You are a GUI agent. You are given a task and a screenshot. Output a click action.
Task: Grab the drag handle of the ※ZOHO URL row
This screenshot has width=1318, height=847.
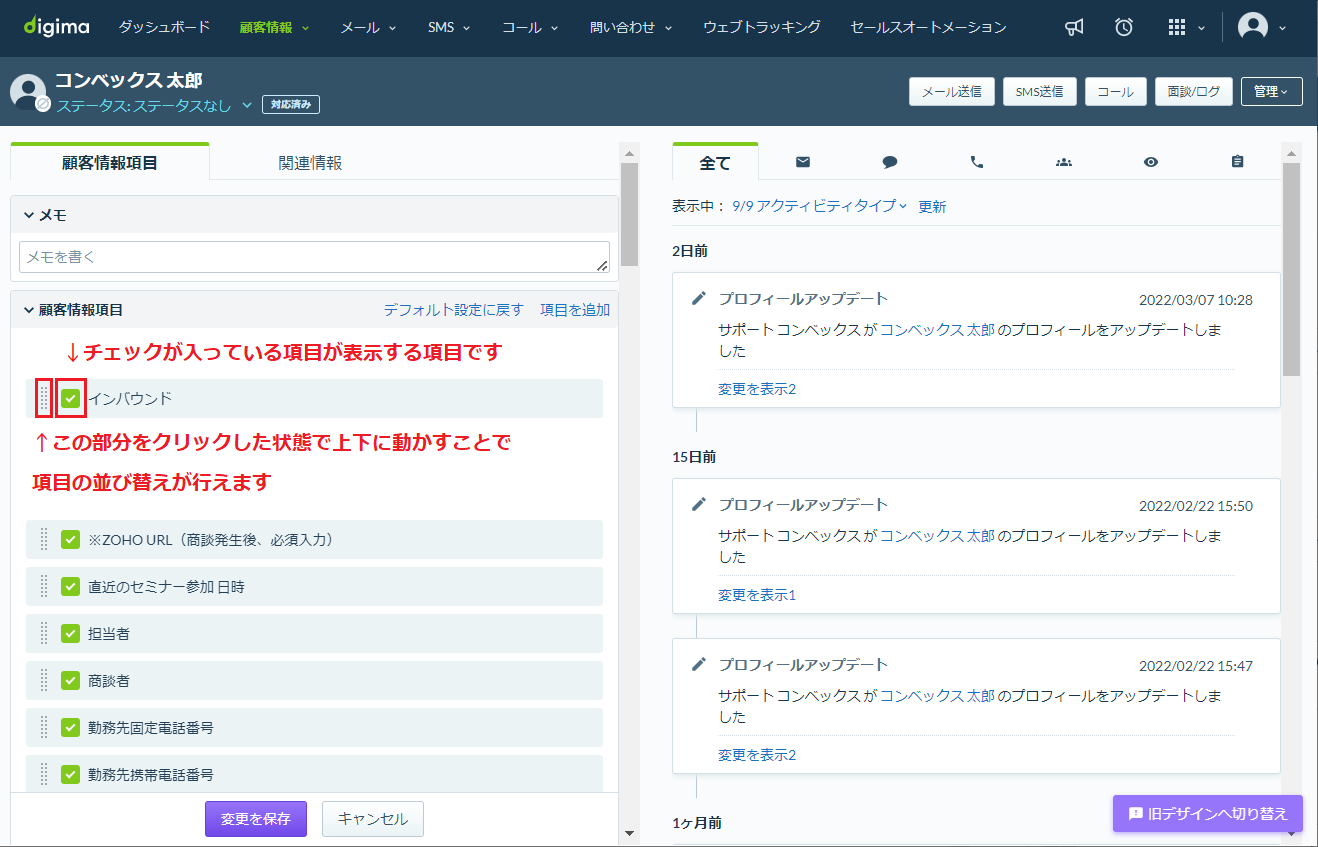click(44, 540)
